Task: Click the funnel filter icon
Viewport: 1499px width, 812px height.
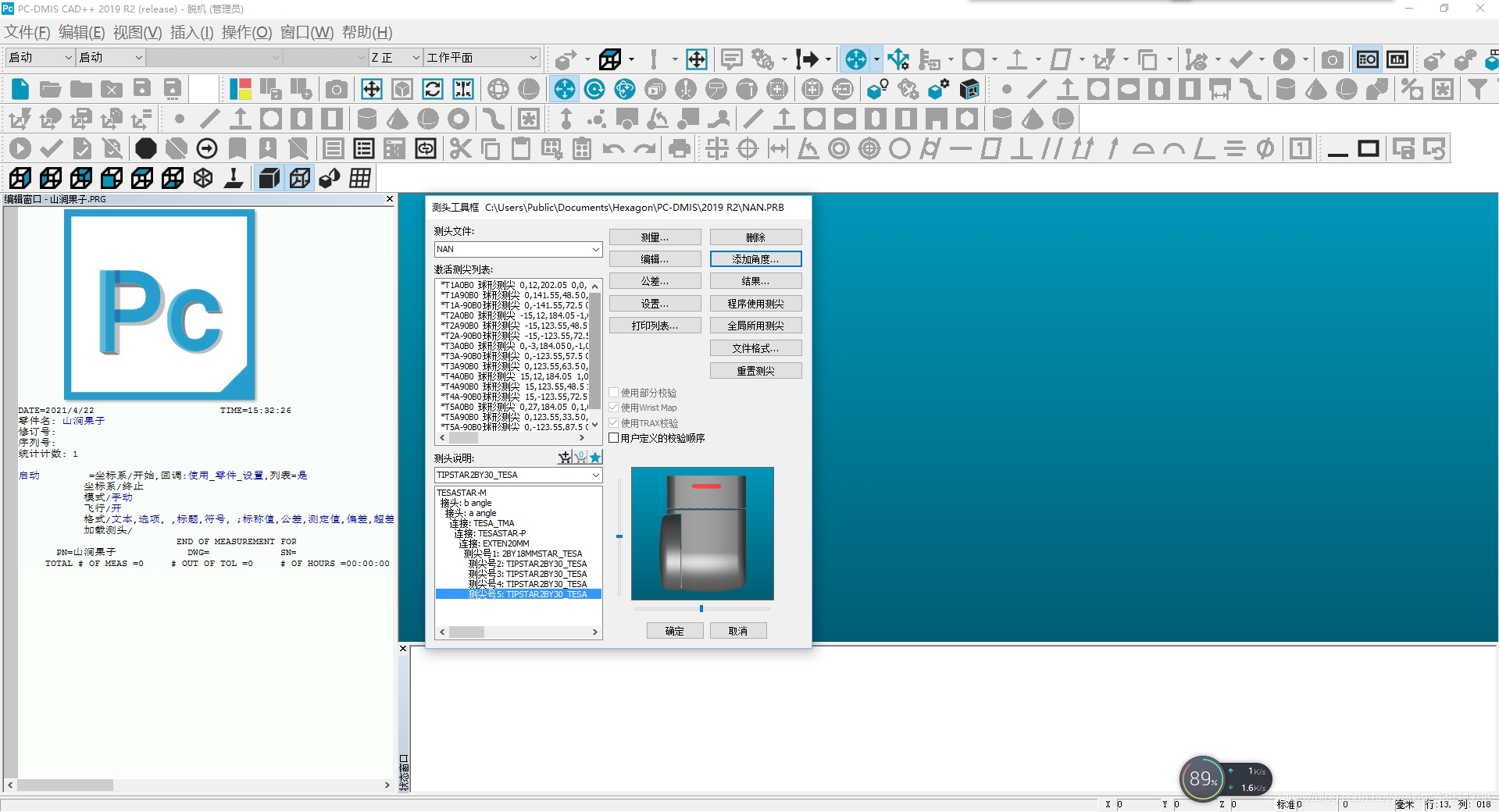Action: click(x=1478, y=89)
